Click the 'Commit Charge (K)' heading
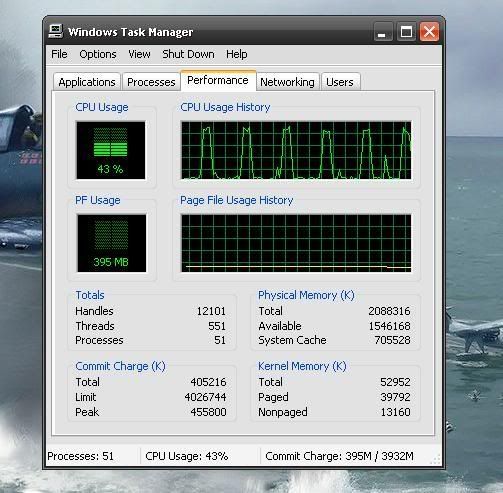The image size is (503, 493). coord(120,366)
